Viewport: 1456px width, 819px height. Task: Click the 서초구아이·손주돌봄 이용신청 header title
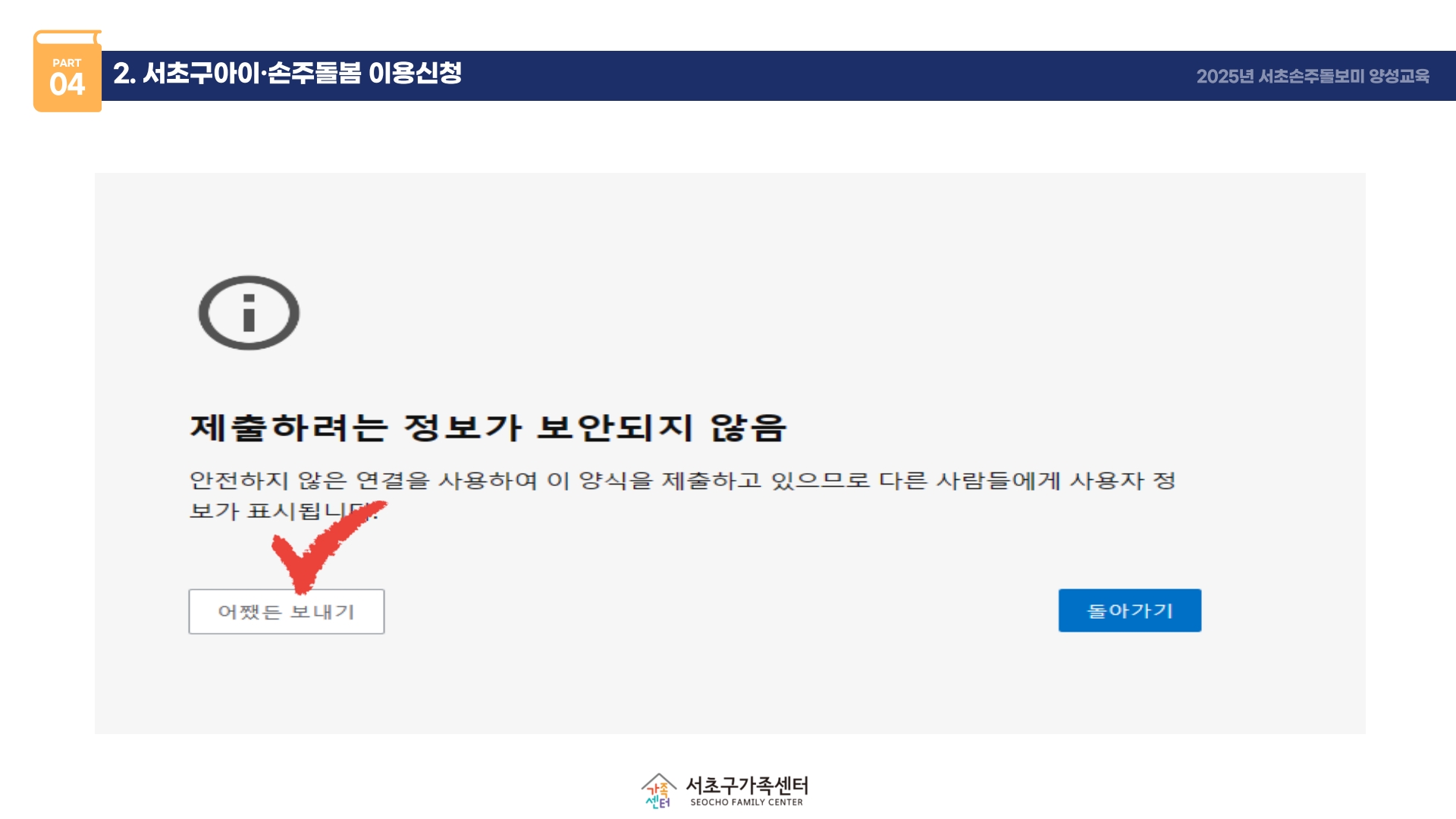pos(287,74)
